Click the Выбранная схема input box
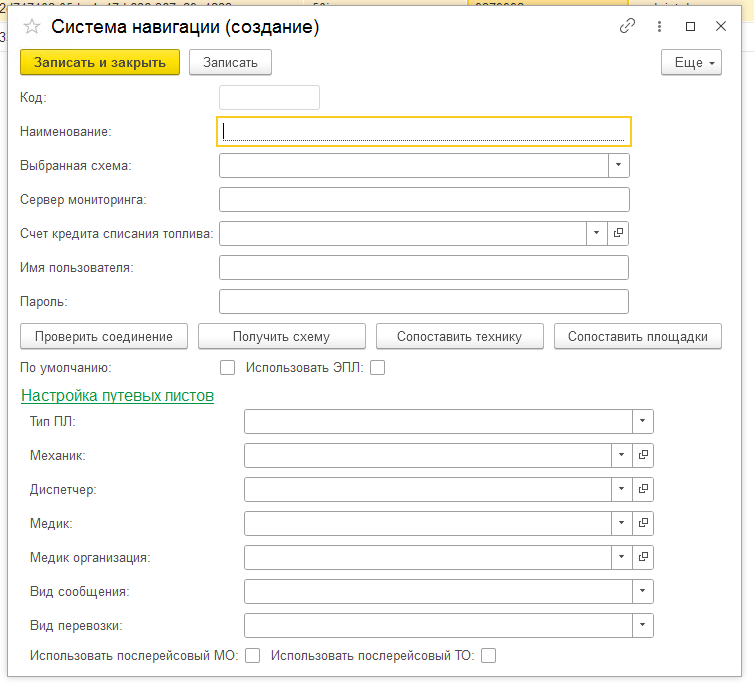Viewport: 754px width, 686px height. 414,165
